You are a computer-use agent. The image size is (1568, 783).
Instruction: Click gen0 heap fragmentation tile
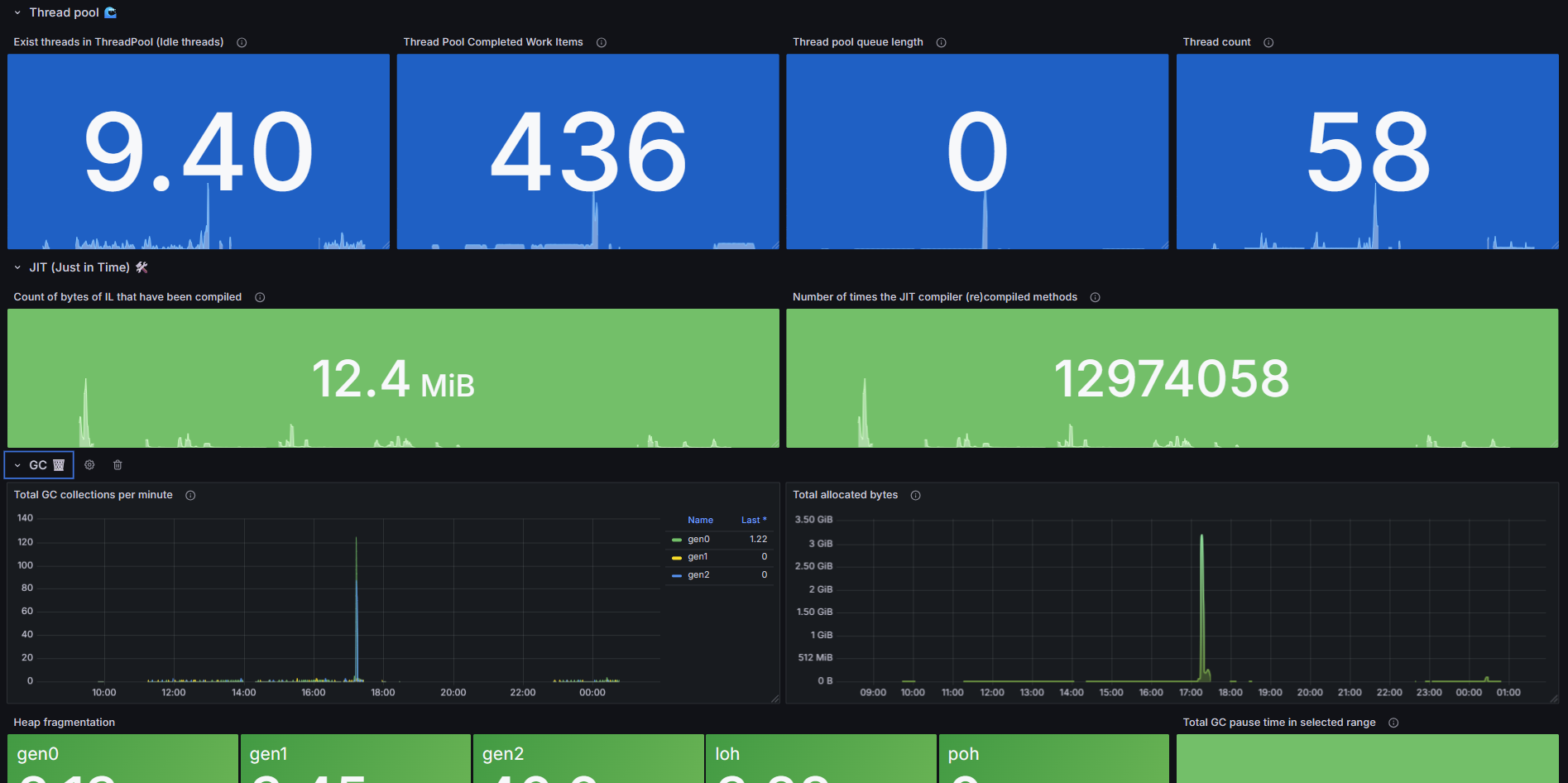tap(122, 758)
